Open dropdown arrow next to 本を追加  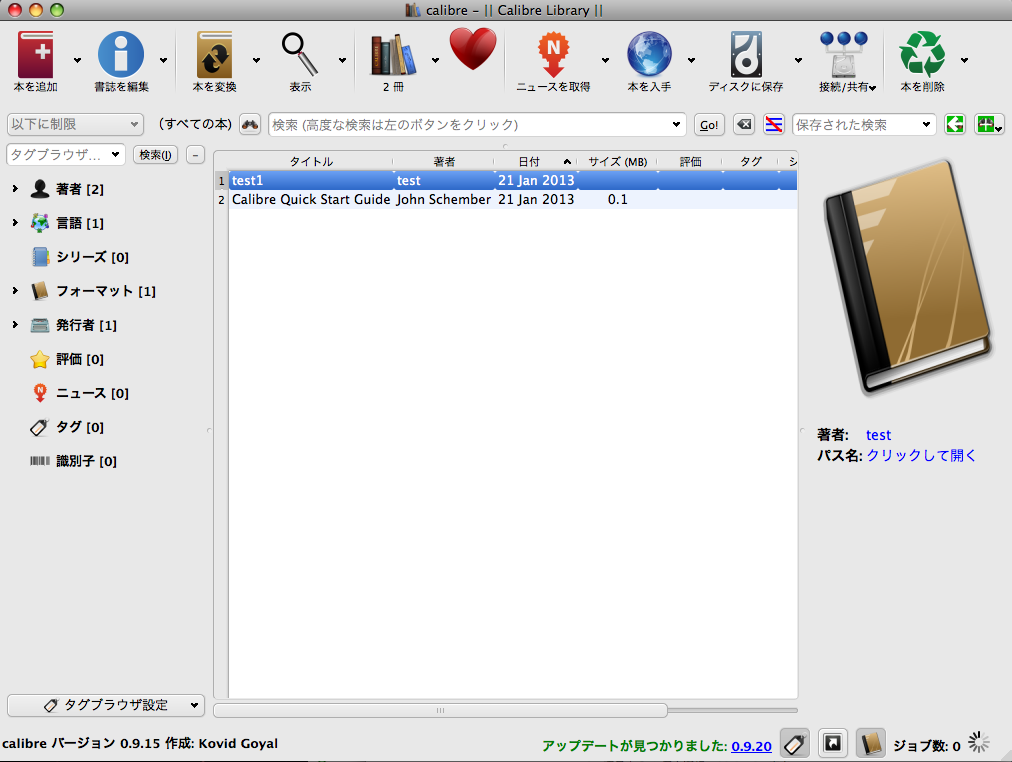tap(77, 60)
